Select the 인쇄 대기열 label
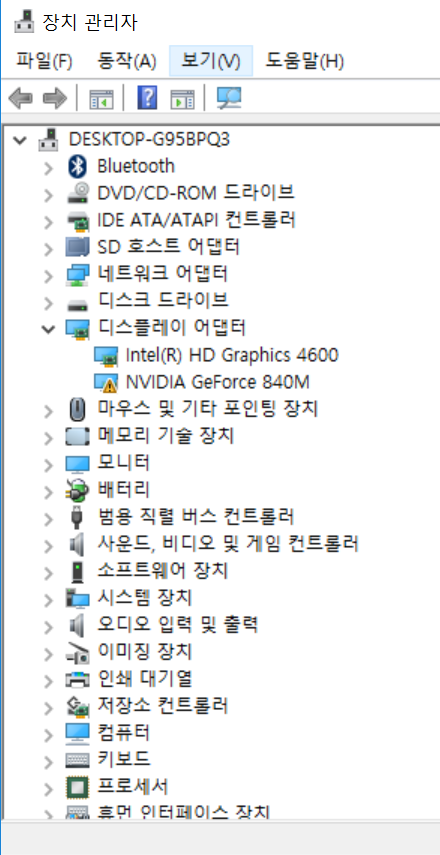Viewport: 440px width, 855px height. pyautogui.click(x=144, y=679)
